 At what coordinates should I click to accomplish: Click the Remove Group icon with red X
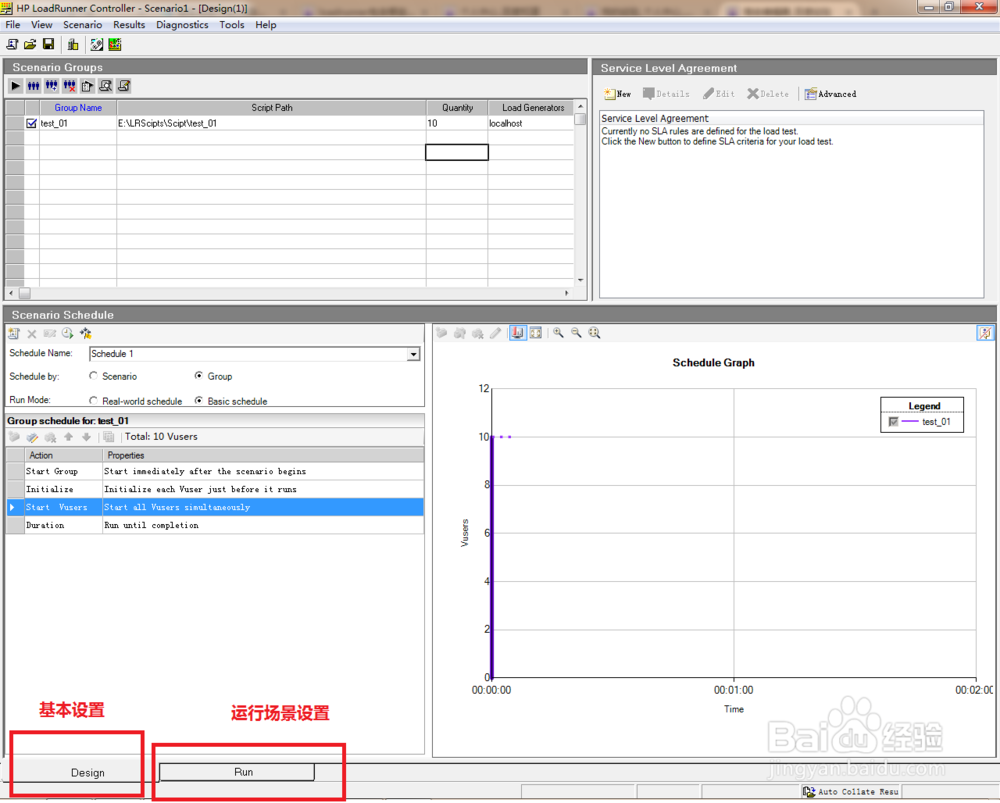pyautogui.click(x=70, y=85)
